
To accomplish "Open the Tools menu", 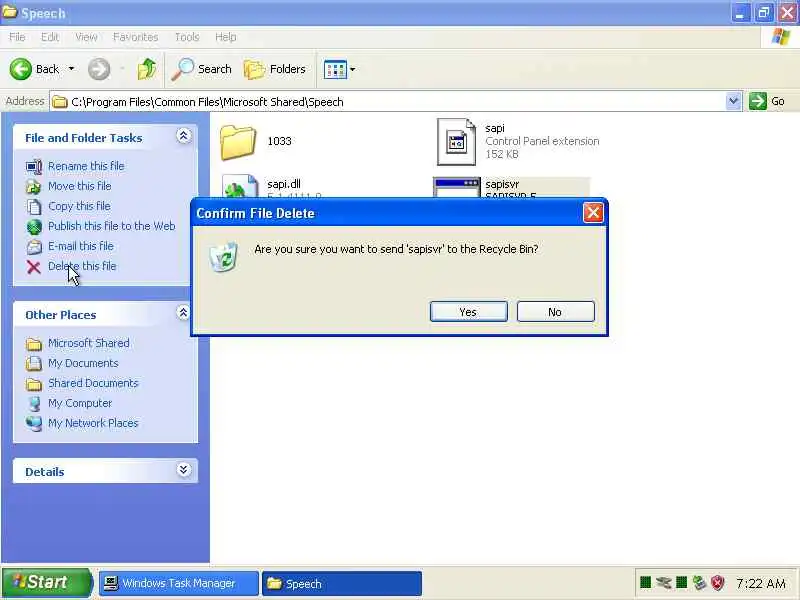I will [187, 37].
